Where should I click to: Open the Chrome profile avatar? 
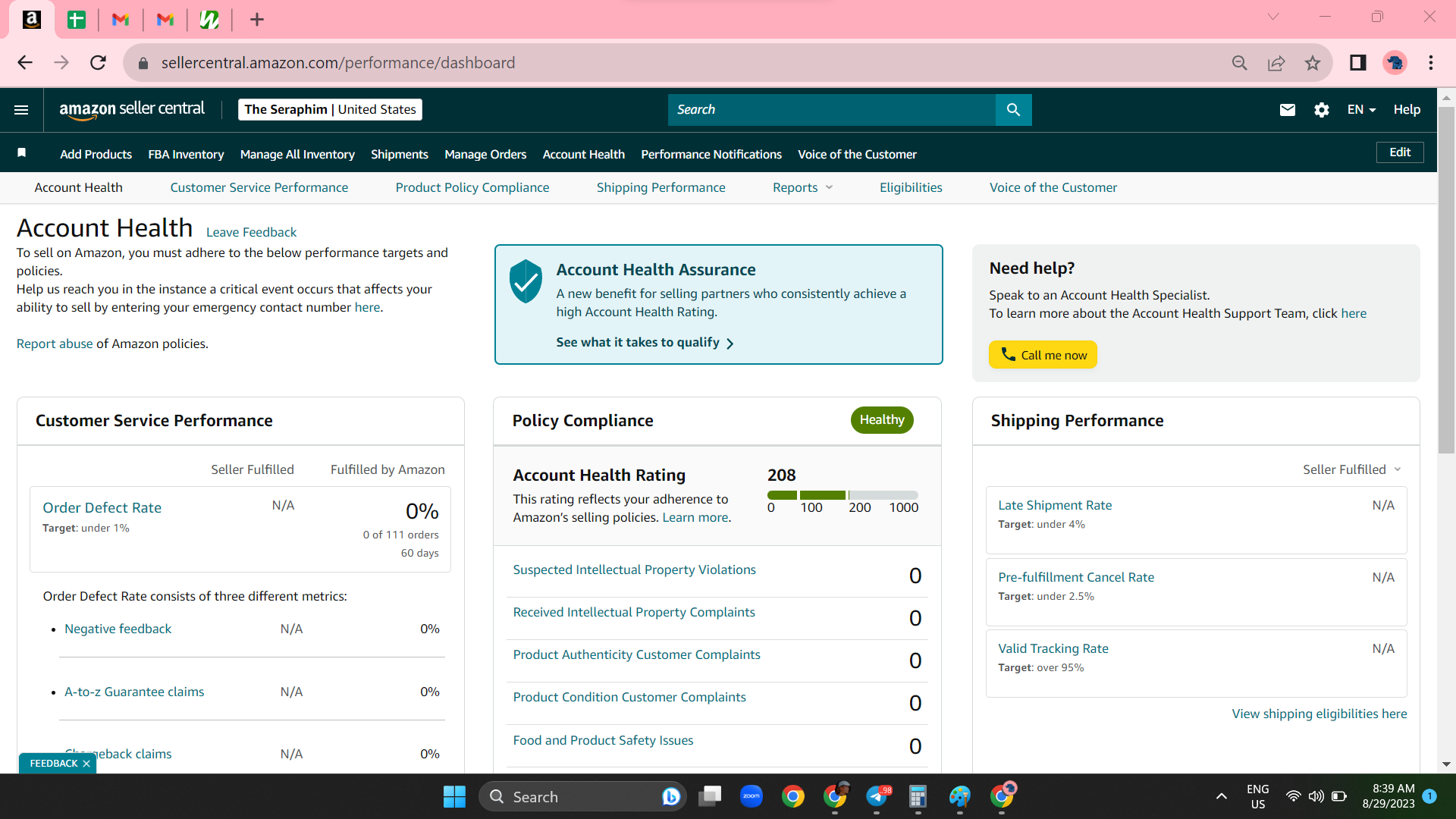coord(1395,63)
